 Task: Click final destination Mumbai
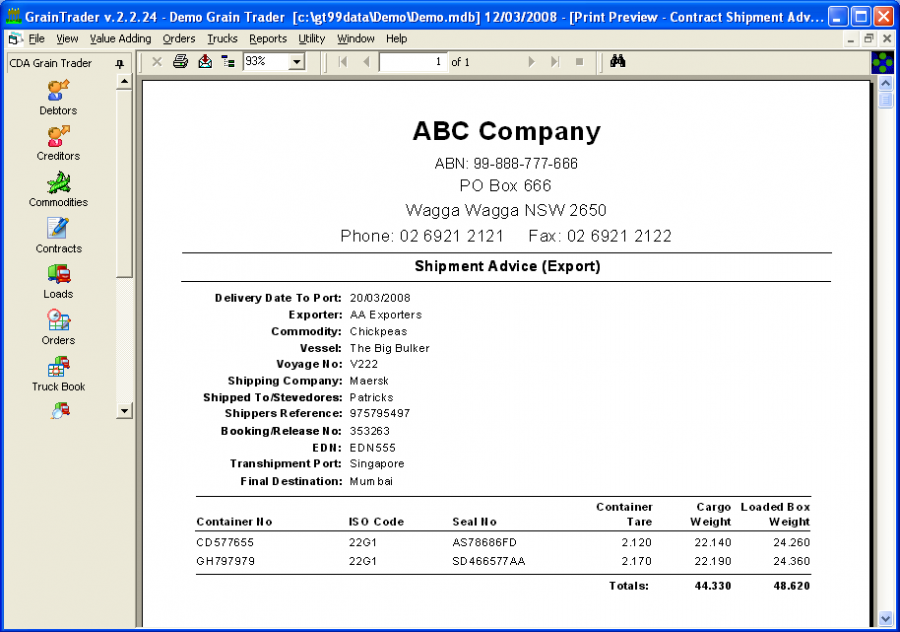[x=371, y=481]
